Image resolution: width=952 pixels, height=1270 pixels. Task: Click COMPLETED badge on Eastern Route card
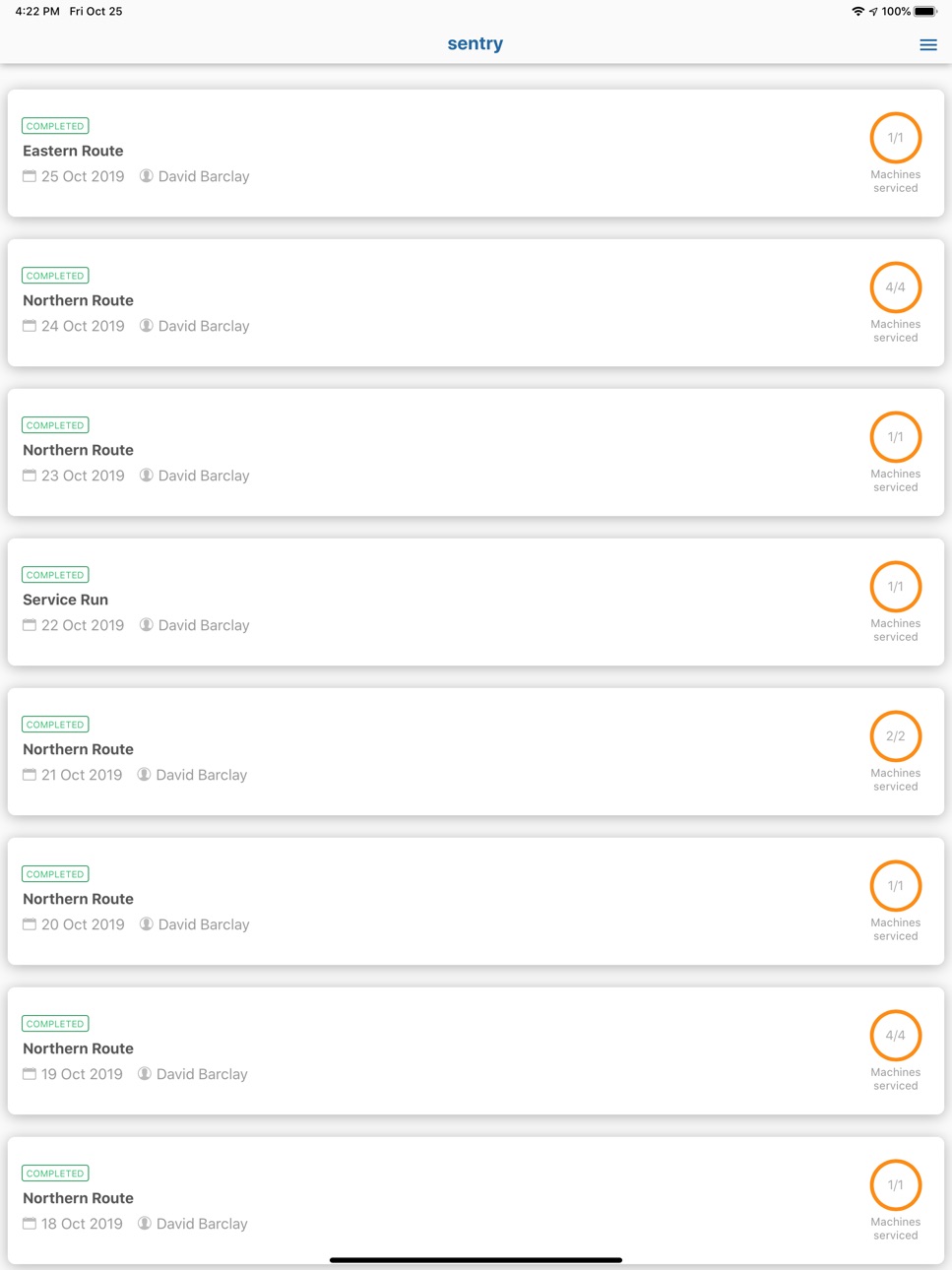pyautogui.click(x=55, y=126)
